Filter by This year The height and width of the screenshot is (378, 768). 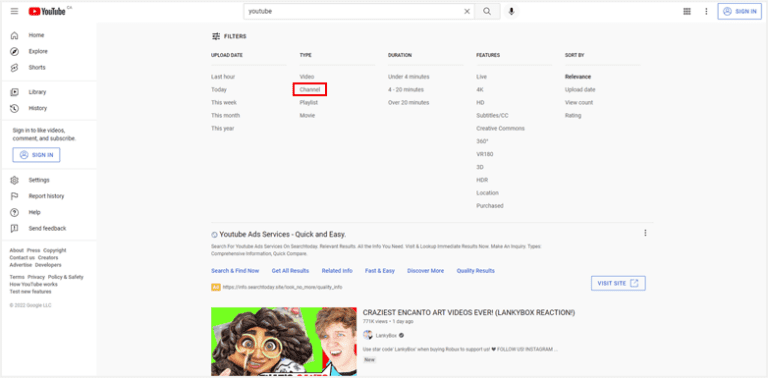pos(222,128)
